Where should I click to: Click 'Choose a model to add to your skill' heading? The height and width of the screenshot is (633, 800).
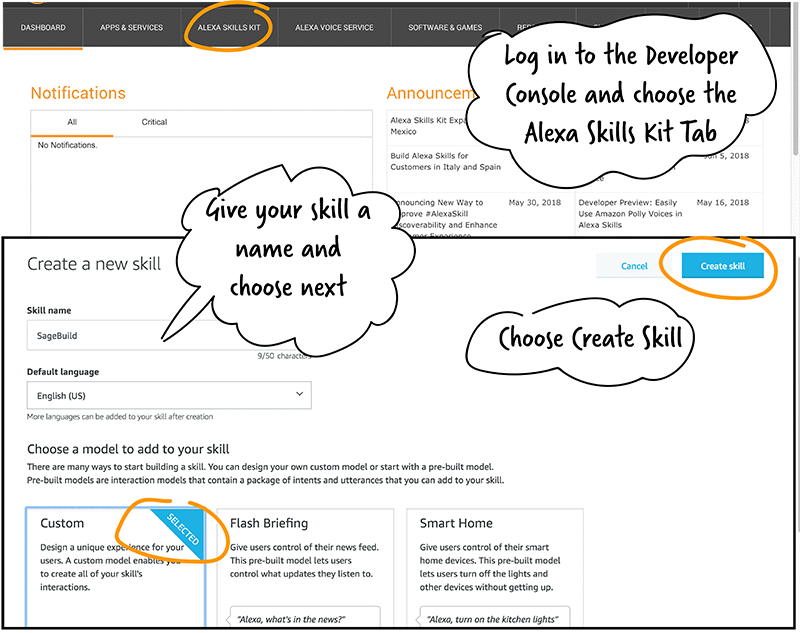pos(128,449)
